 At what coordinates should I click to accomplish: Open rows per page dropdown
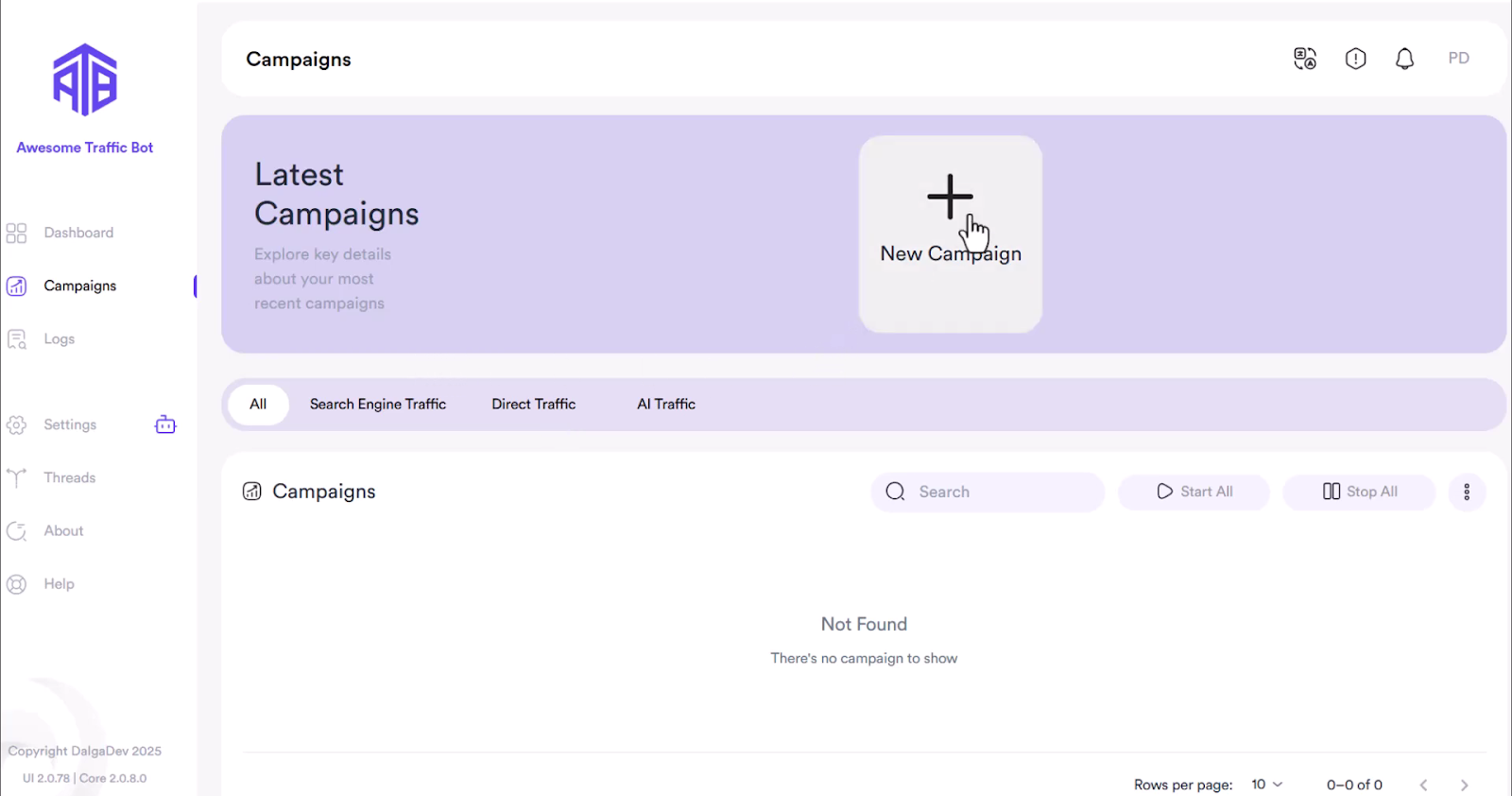tap(1266, 785)
